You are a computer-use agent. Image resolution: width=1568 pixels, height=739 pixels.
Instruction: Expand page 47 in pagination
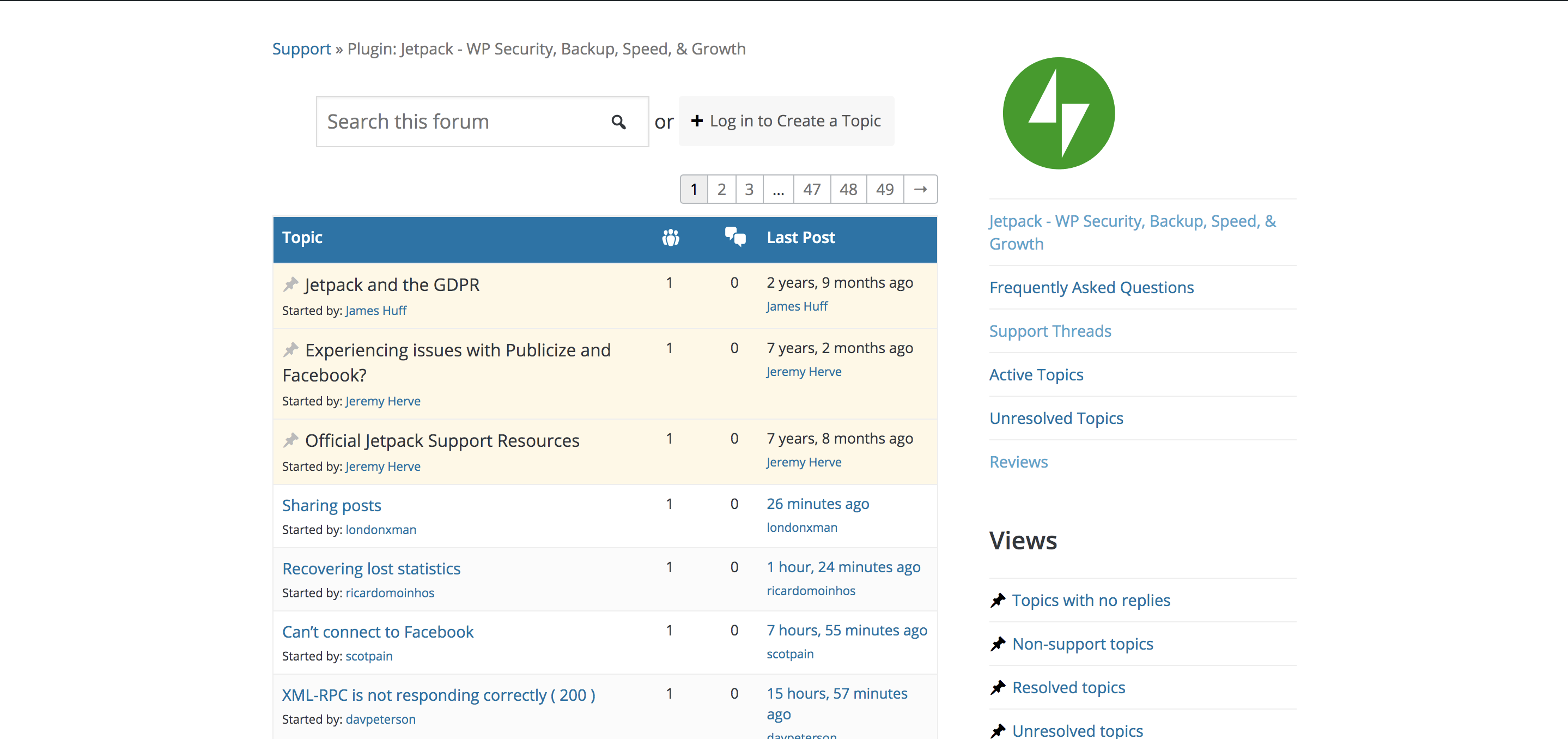tap(810, 188)
